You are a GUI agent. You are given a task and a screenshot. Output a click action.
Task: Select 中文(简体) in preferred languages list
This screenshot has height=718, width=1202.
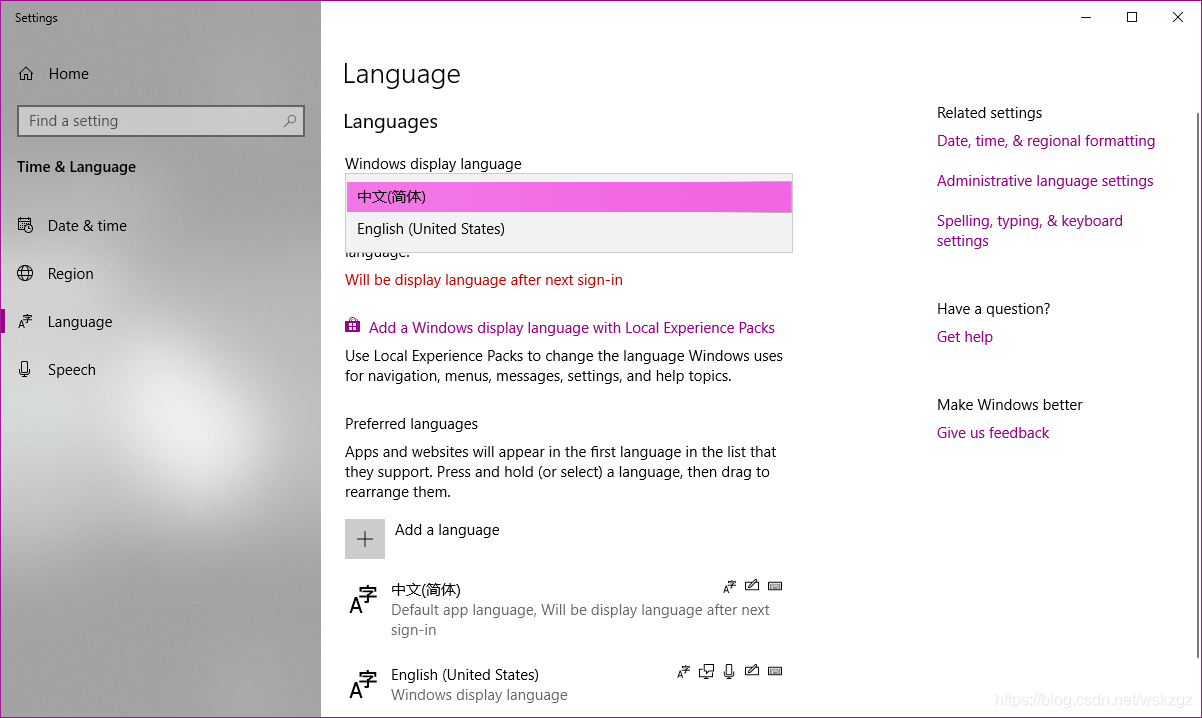(x=565, y=609)
